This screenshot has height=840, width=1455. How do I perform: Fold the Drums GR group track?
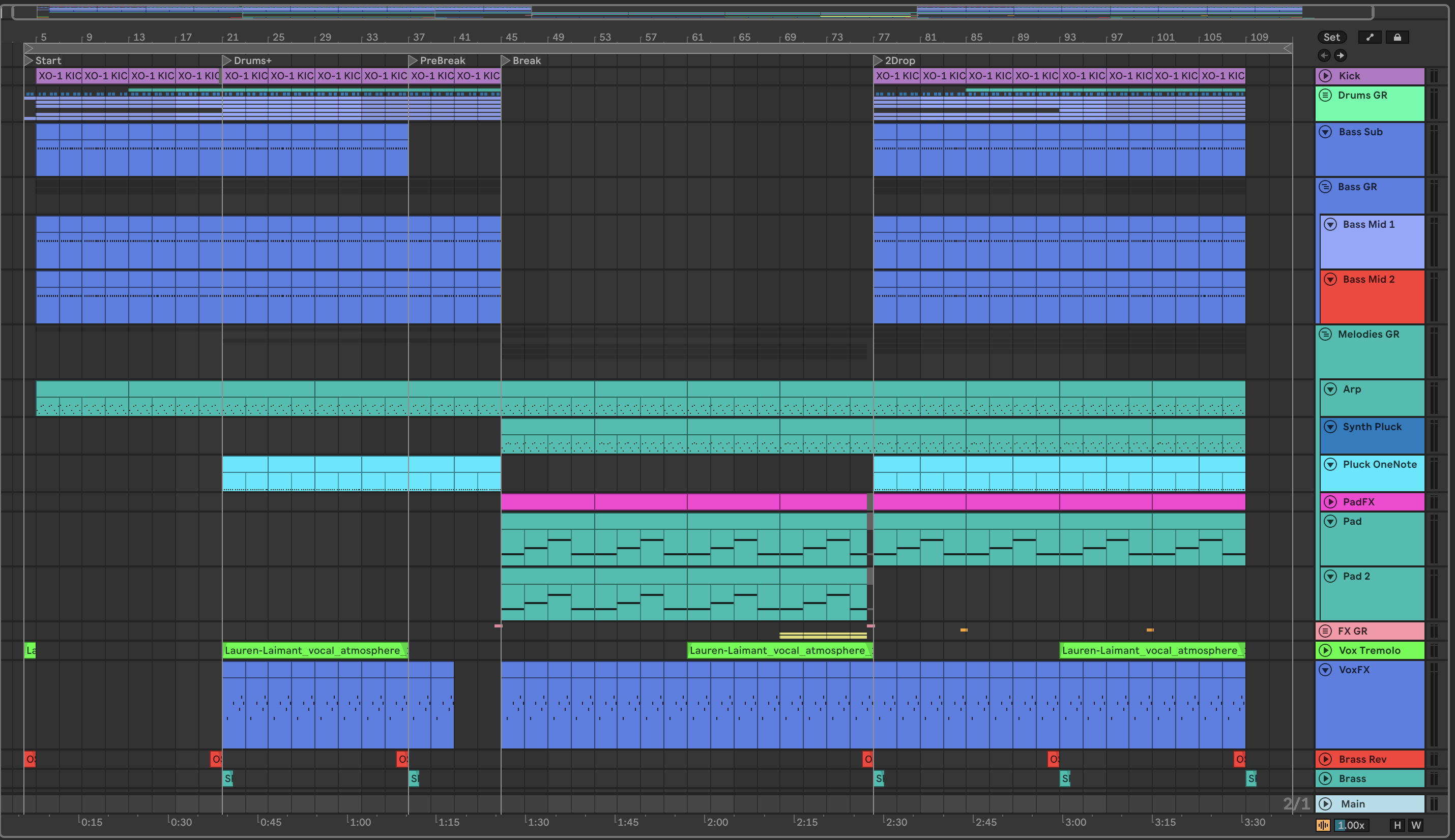click(1326, 95)
